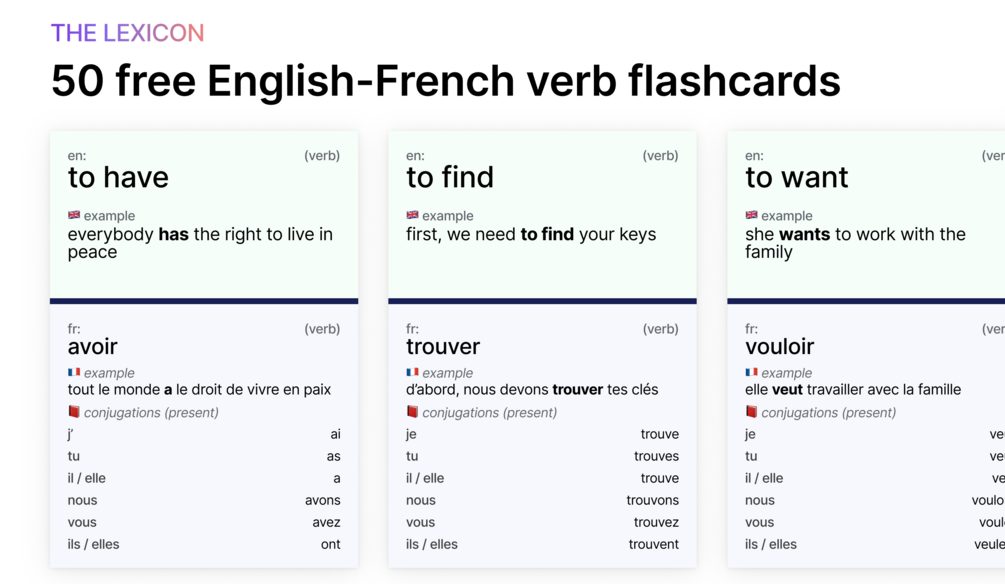Viewport: 1005px width, 584px height.
Task: Click the red book icon on vouloir conjugations
Action: point(751,412)
